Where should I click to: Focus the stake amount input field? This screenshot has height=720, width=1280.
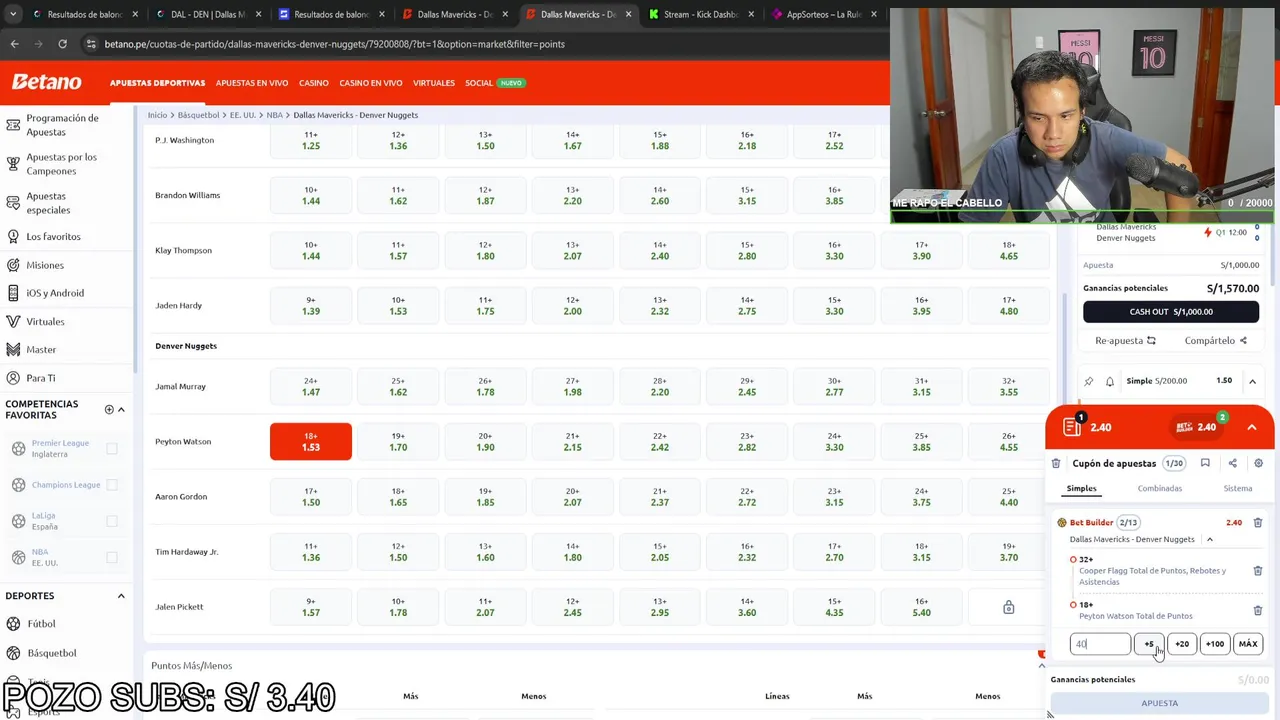click(x=1100, y=644)
